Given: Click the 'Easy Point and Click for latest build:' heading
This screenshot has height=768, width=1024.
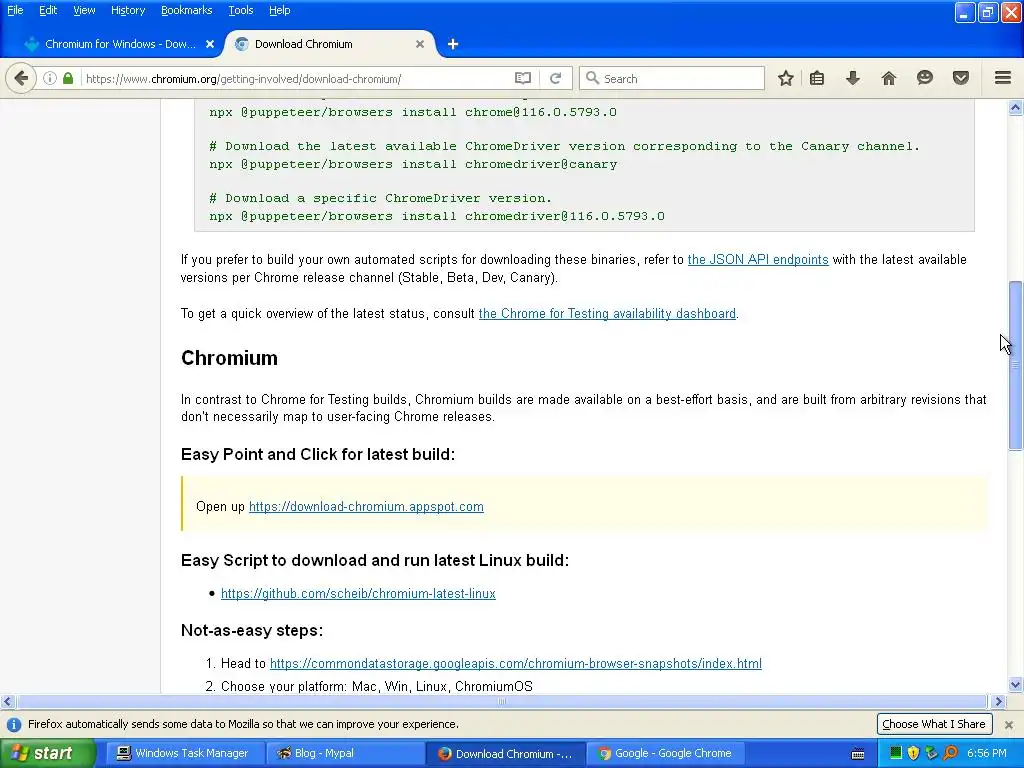Looking at the screenshot, I should click(x=318, y=455).
